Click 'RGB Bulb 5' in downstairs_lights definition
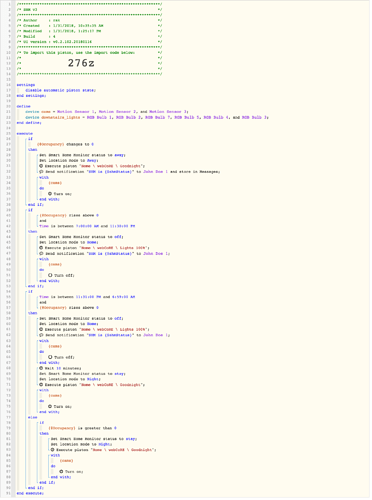 187,118
